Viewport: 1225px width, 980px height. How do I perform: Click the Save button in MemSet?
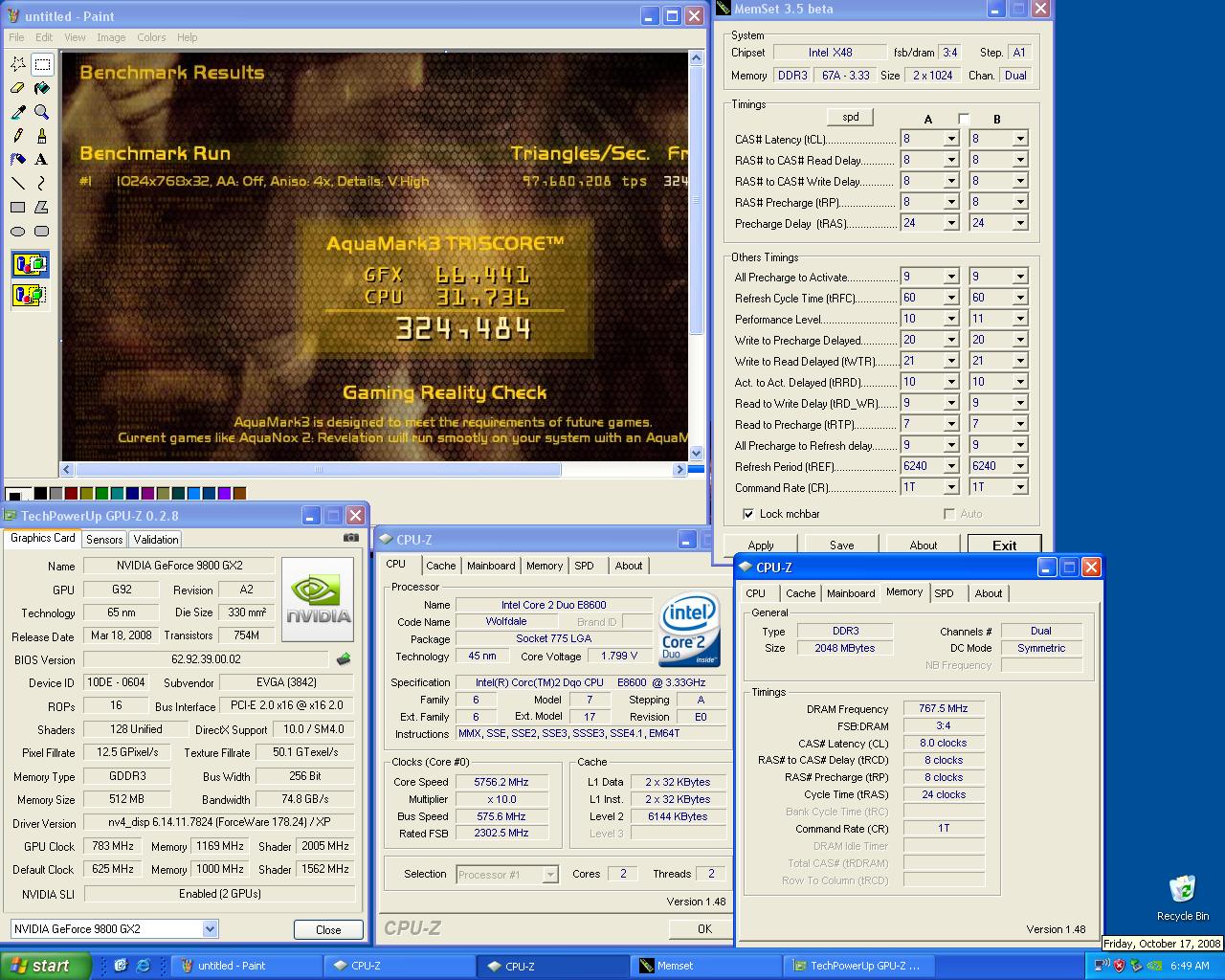tap(842, 546)
